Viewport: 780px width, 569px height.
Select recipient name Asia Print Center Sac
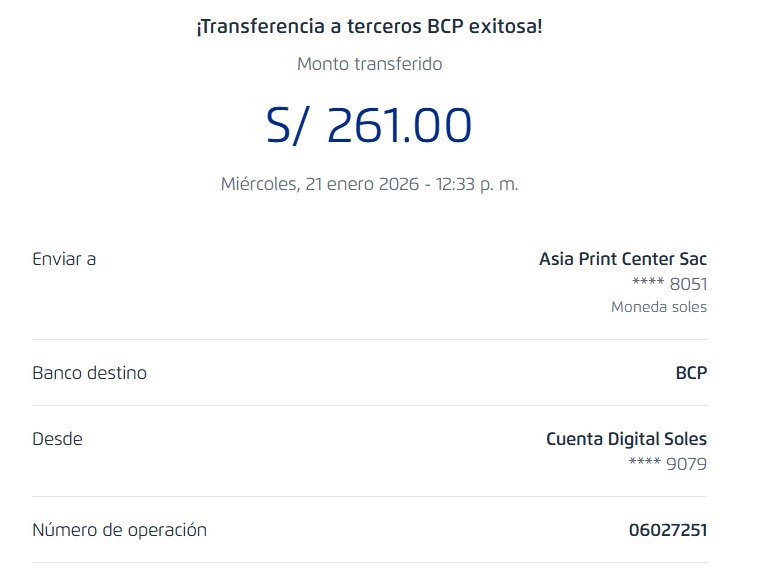coord(622,259)
